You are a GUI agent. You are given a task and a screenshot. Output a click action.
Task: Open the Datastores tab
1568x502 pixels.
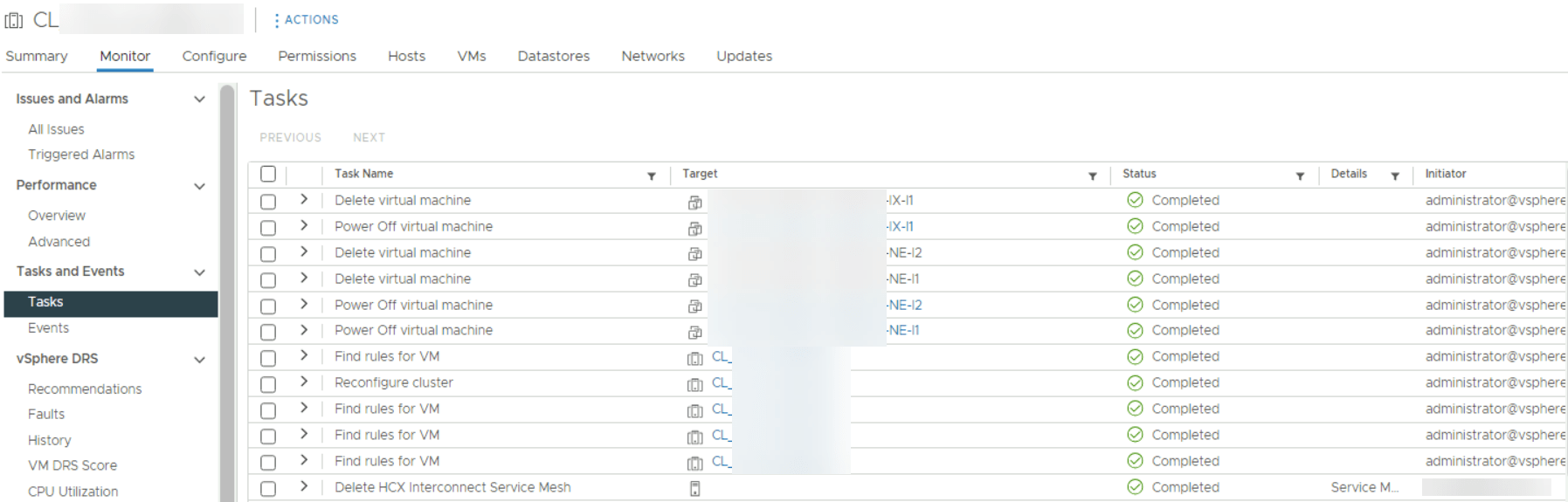coord(553,56)
